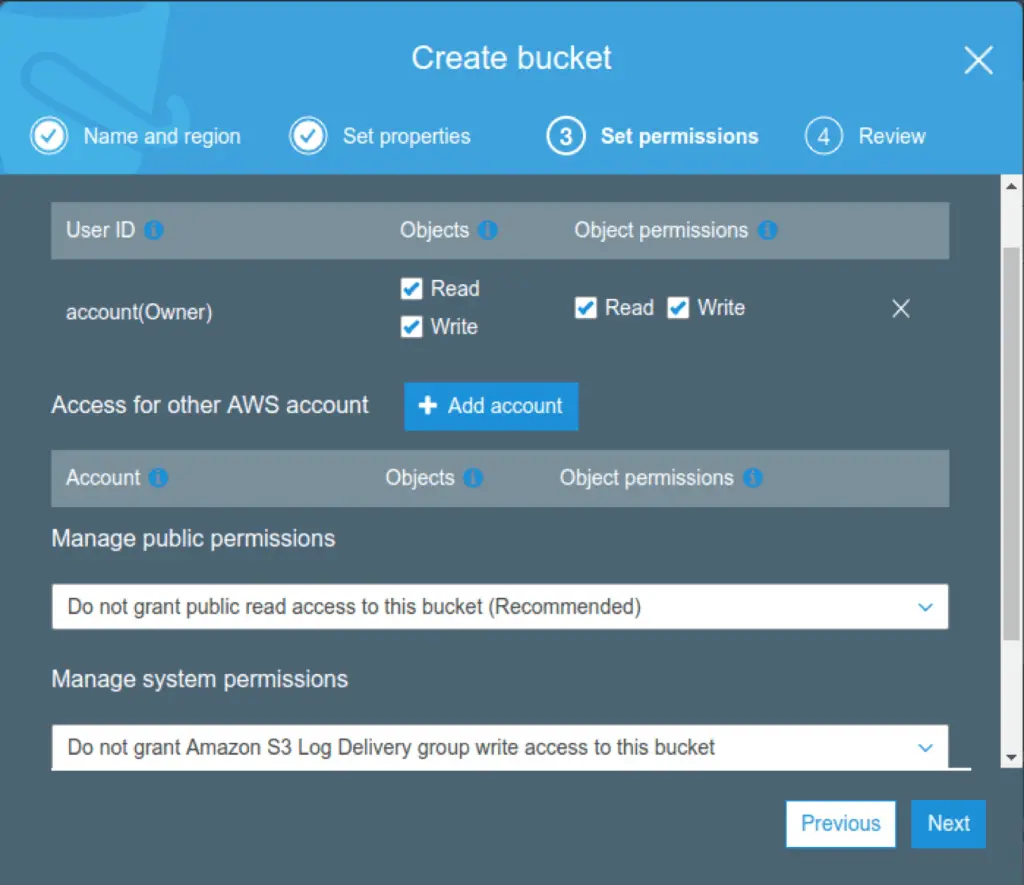Open info icon next to User ID
The height and width of the screenshot is (885, 1024).
coord(154,230)
